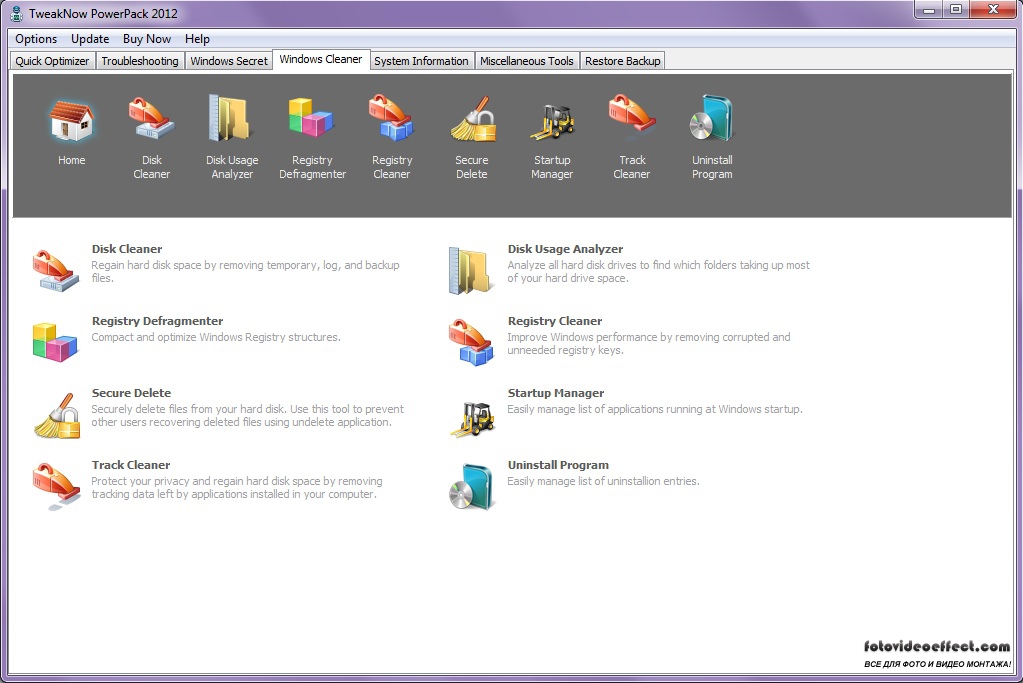Launch Disk Usage Analyzer toolbar icon
The height and width of the screenshot is (683, 1023).
coord(232,118)
